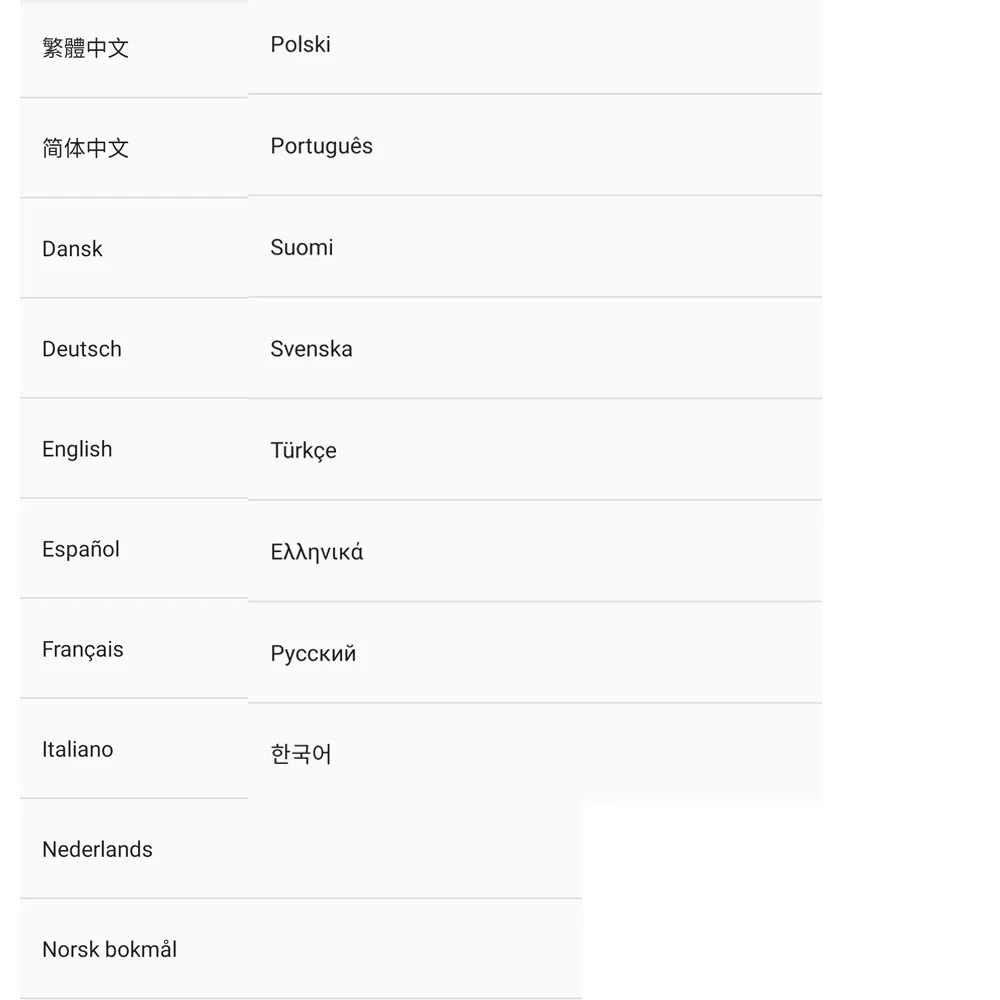The width and height of the screenshot is (1000, 1000).
Task: Pick Italiano language option
Action: (78, 749)
